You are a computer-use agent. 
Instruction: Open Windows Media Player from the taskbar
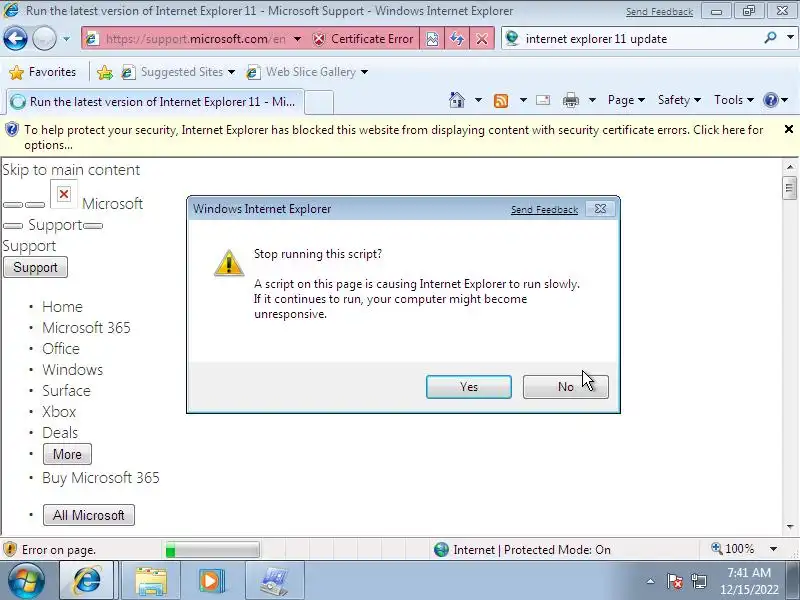[212, 581]
